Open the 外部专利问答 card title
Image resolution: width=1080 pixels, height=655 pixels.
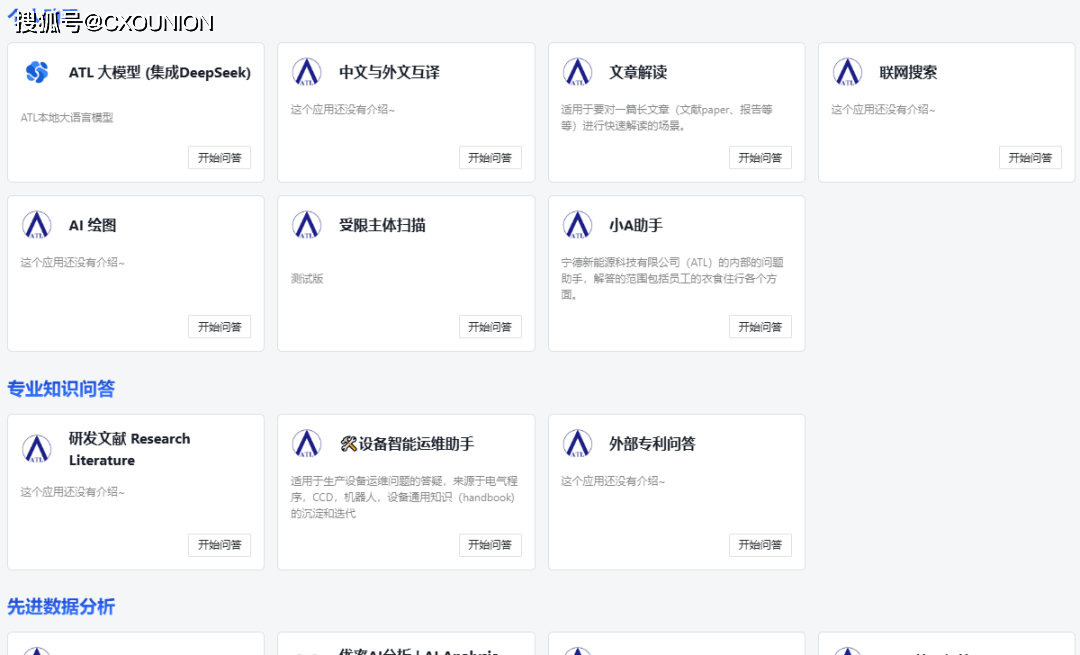[x=652, y=444]
